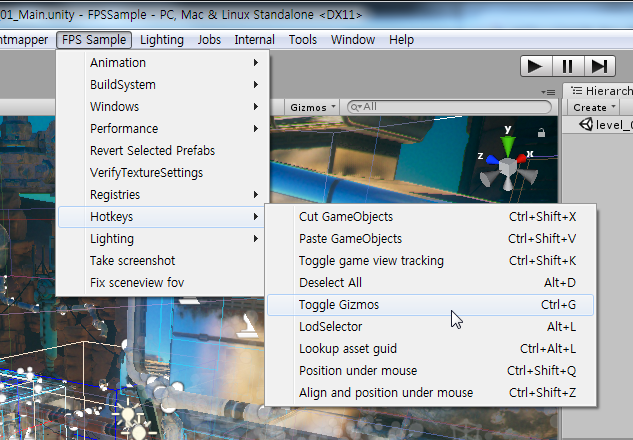This screenshot has width=633, height=440.
Task: Open the Help menu
Action: [x=401, y=40]
